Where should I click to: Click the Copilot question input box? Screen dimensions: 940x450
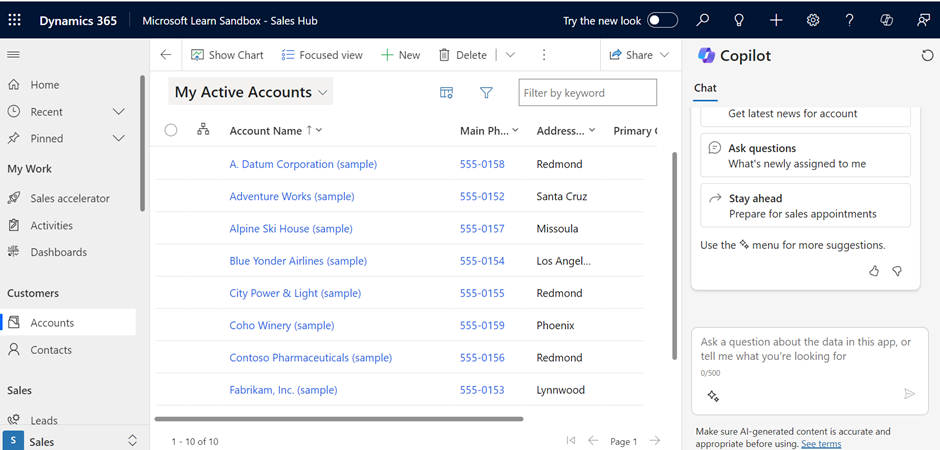point(809,372)
